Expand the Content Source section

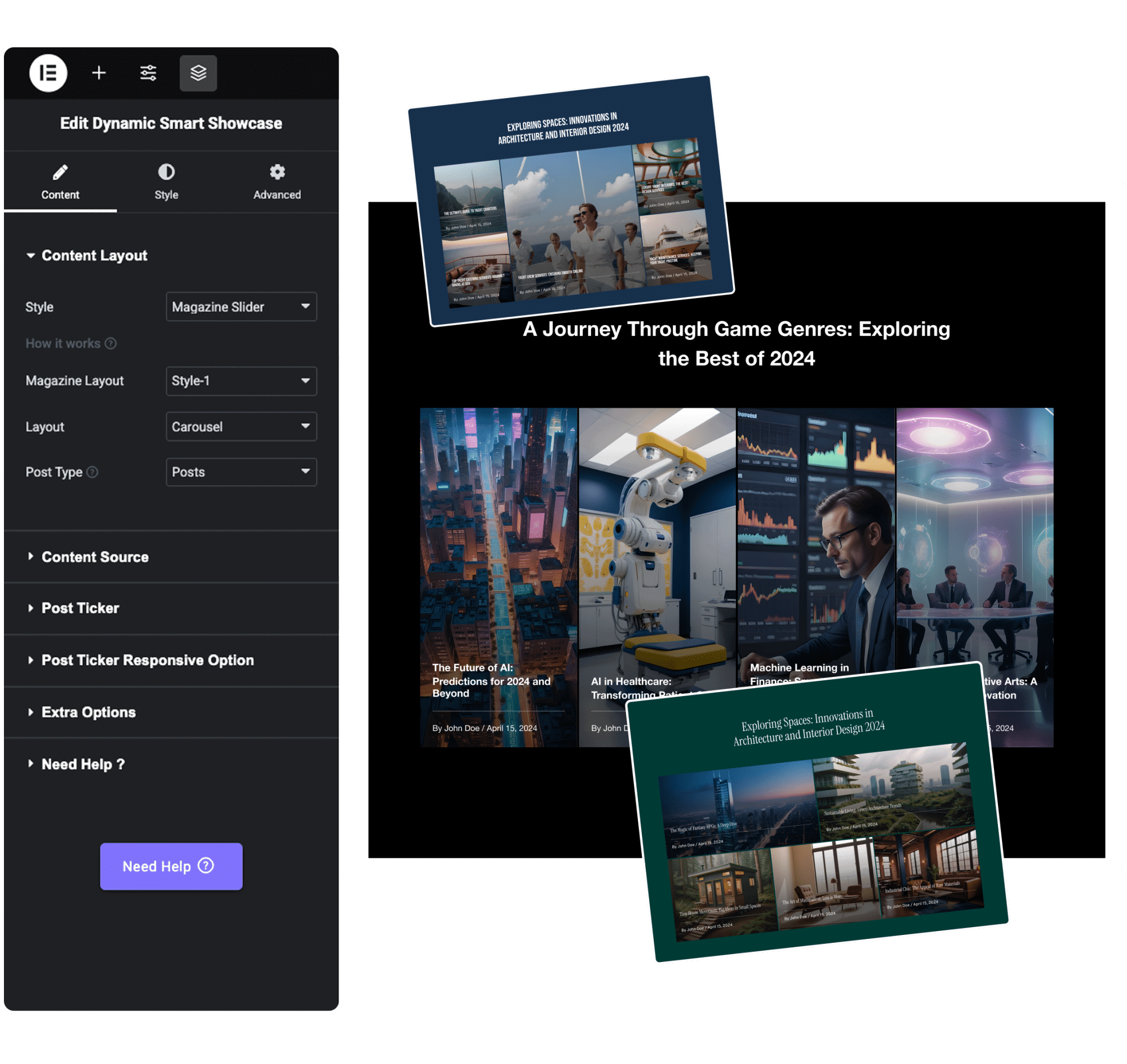click(x=95, y=557)
